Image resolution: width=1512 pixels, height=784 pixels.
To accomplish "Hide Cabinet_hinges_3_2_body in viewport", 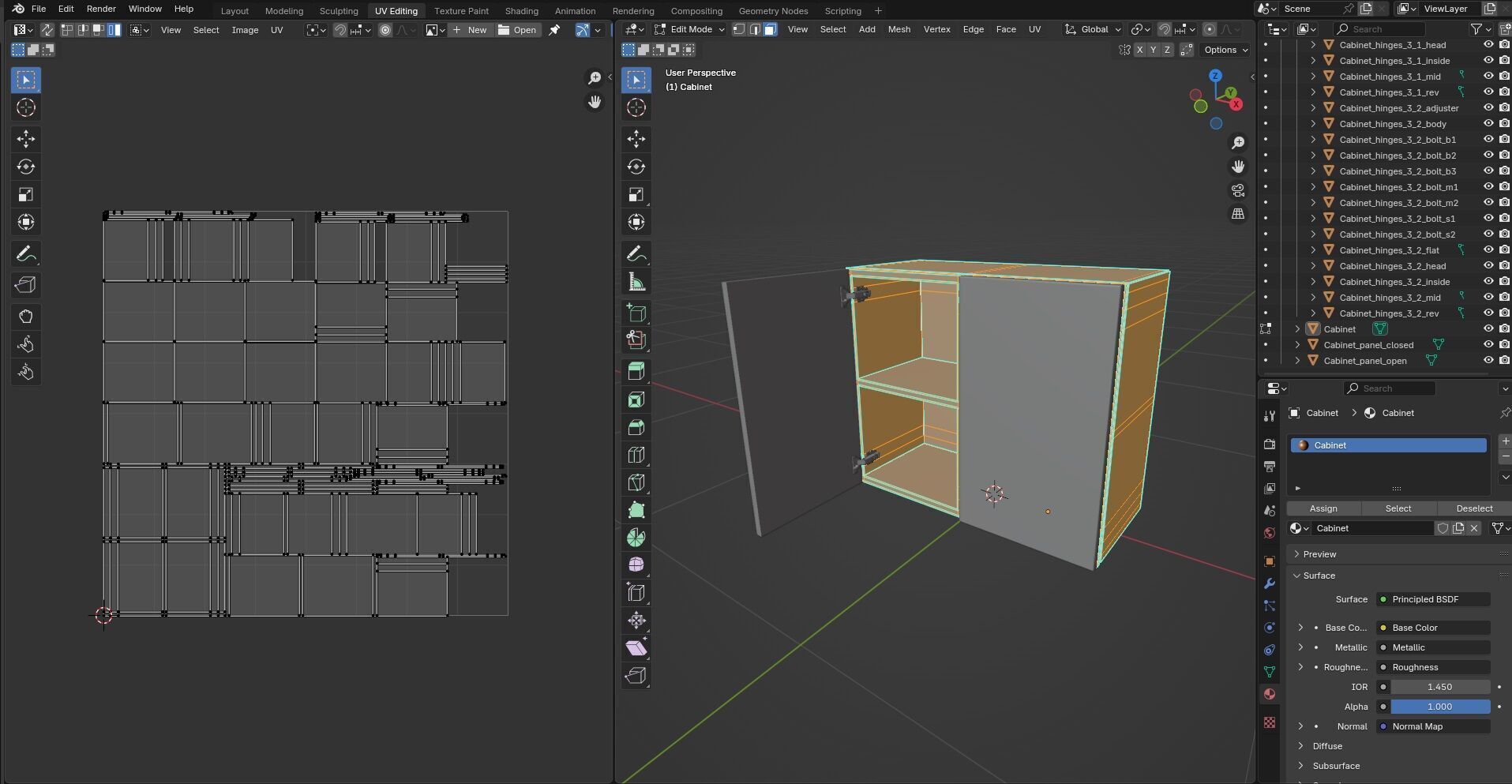I will [x=1488, y=124].
